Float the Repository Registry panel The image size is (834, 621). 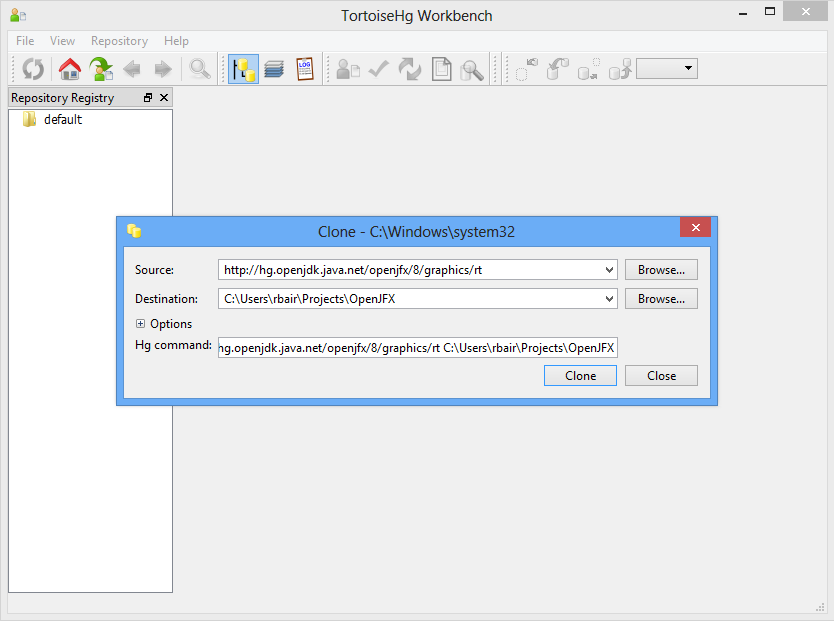coord(148,97)
